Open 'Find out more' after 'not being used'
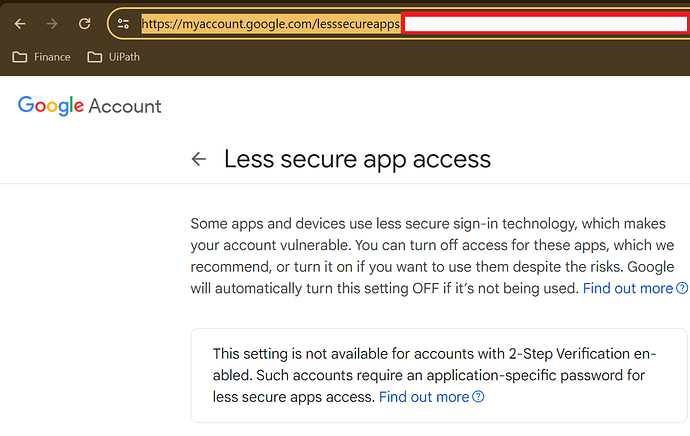The image size is (690, 436). [x=628, y=288]
